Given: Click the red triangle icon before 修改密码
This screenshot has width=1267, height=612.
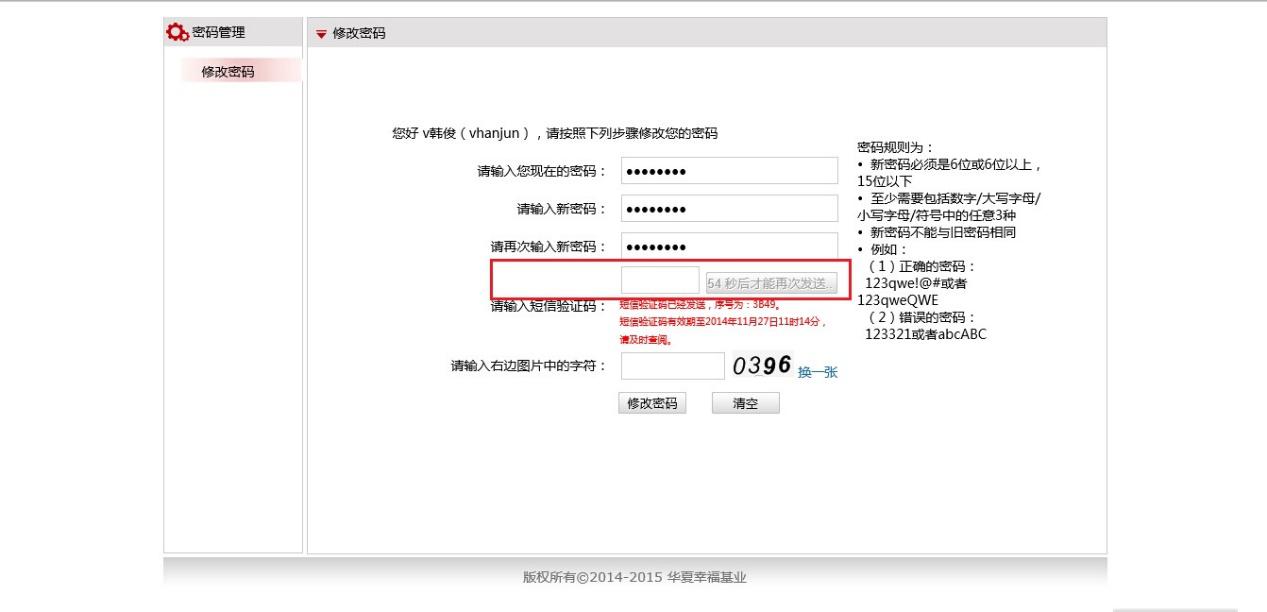Looking at the screenshot, I should (x=321, y=34).
